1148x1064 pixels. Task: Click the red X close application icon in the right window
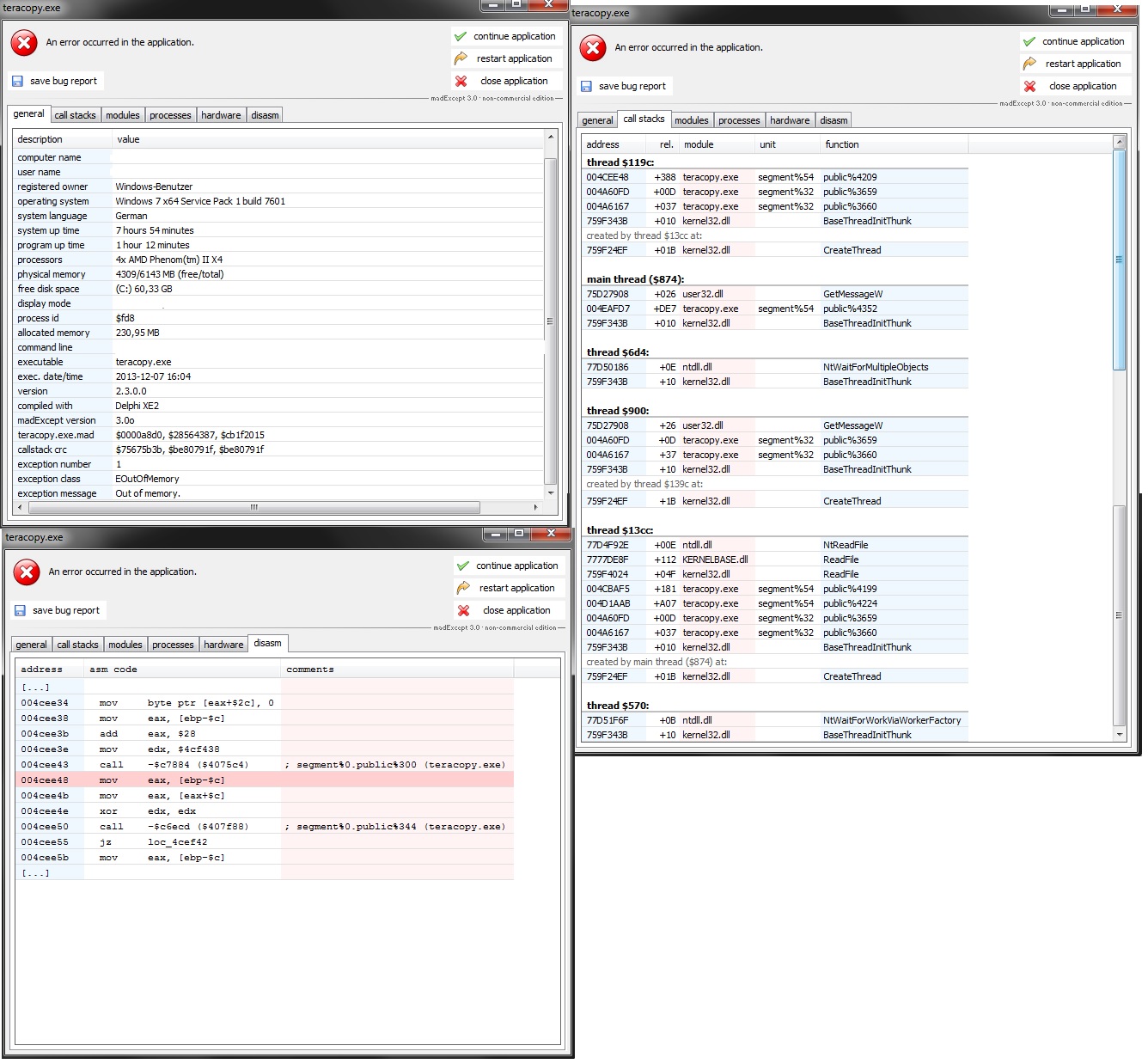pos(1029,86)
